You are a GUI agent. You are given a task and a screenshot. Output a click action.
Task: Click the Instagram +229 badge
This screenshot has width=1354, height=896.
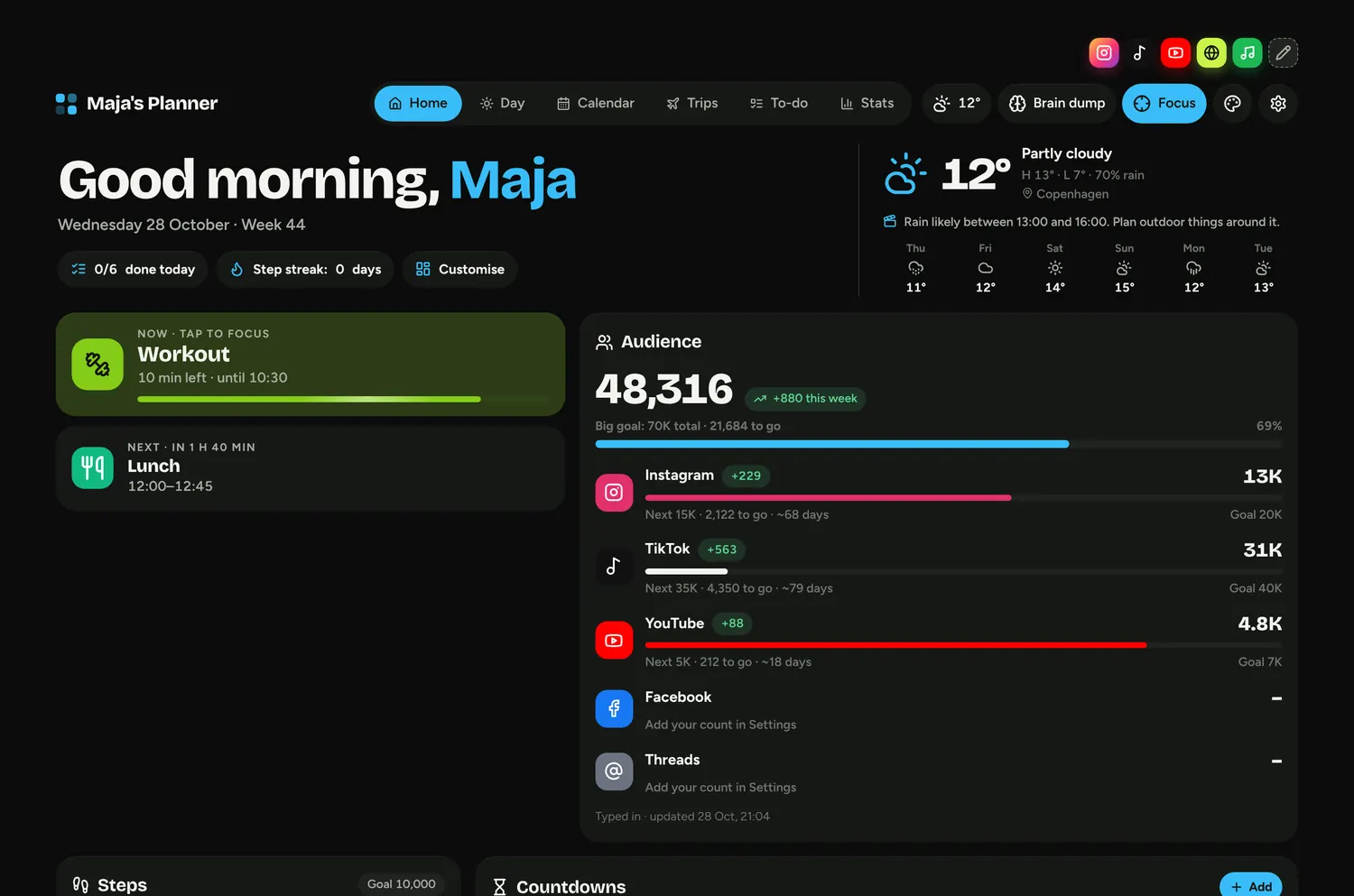point(746,476)
